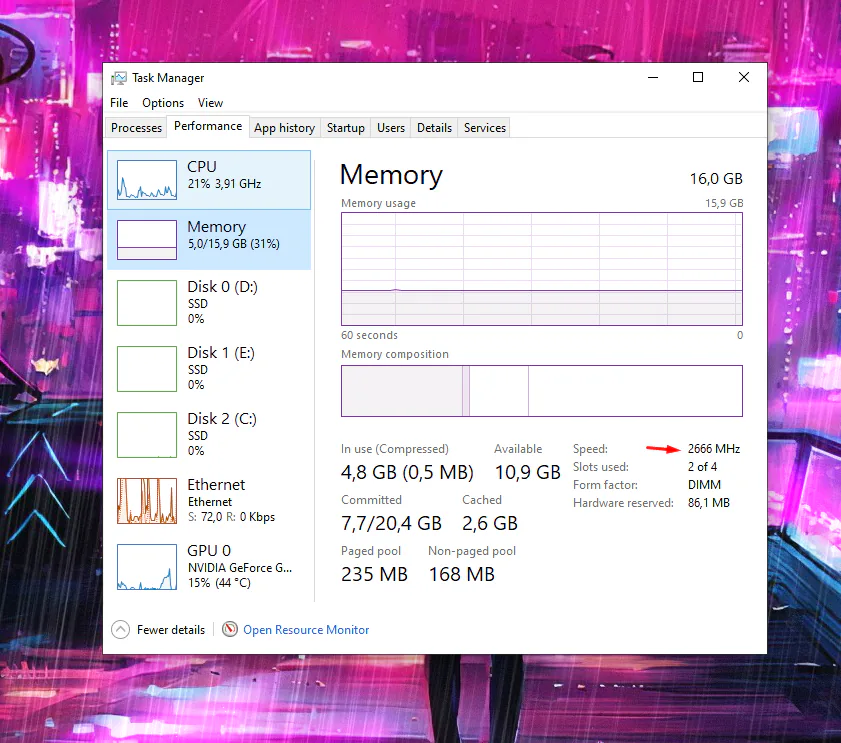Image resolution: width=841 pixels, height=743 pixels.
Task: Select the Disk 1 (E:) graph thumbnail
Action: [x=147, y=369]
